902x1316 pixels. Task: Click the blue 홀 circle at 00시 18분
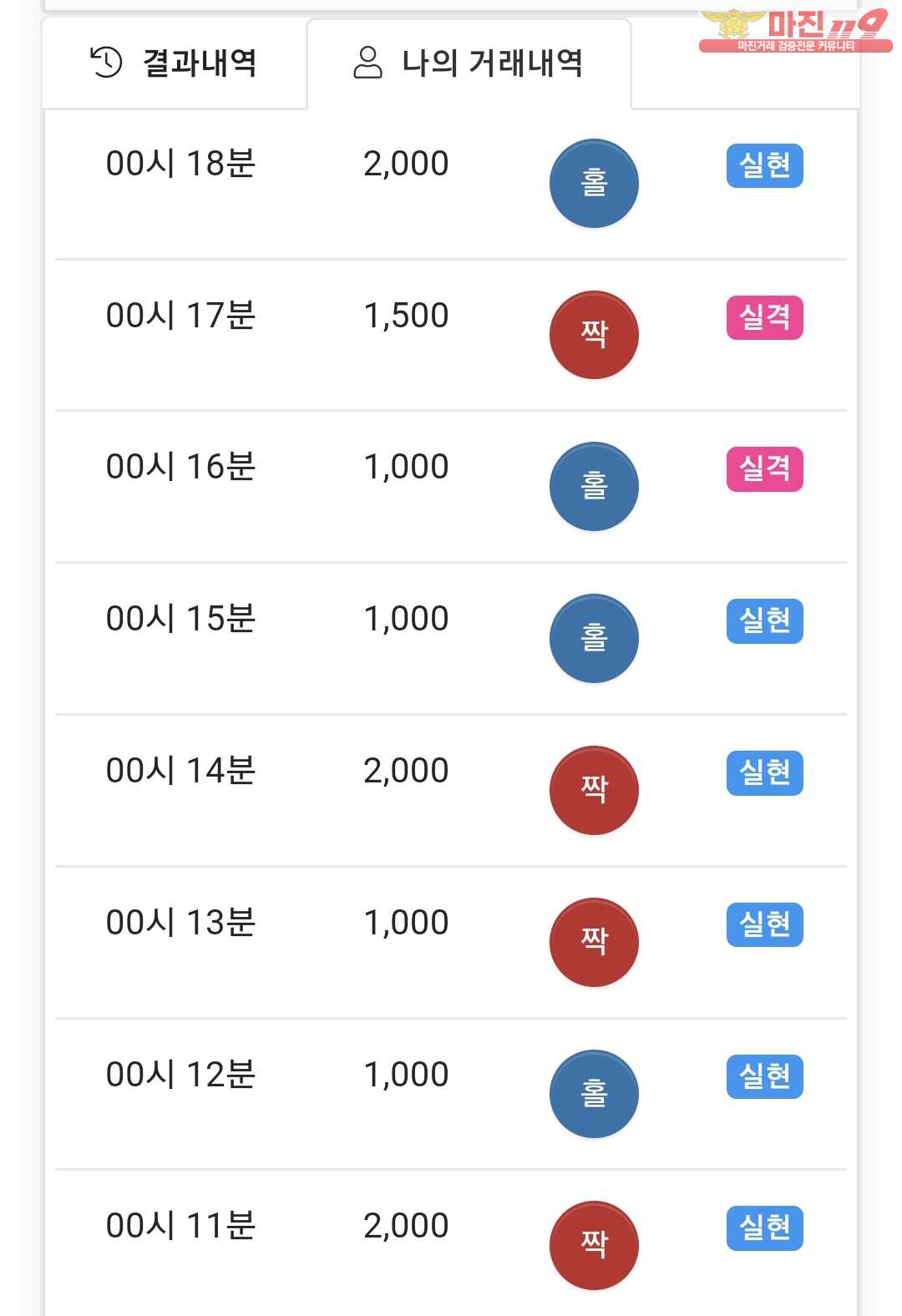coord(594,183)
